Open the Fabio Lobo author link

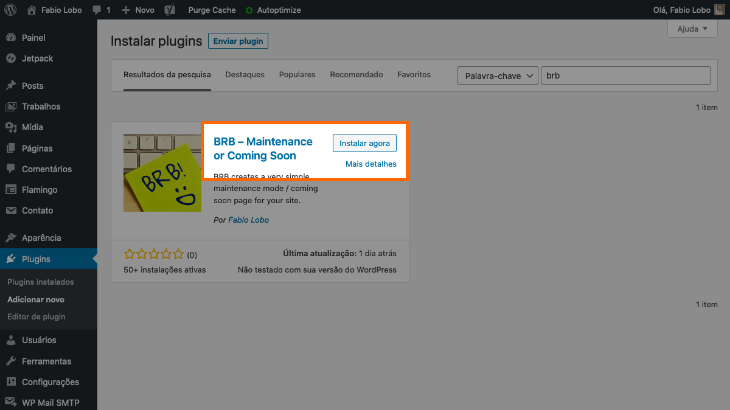point(248,220)
